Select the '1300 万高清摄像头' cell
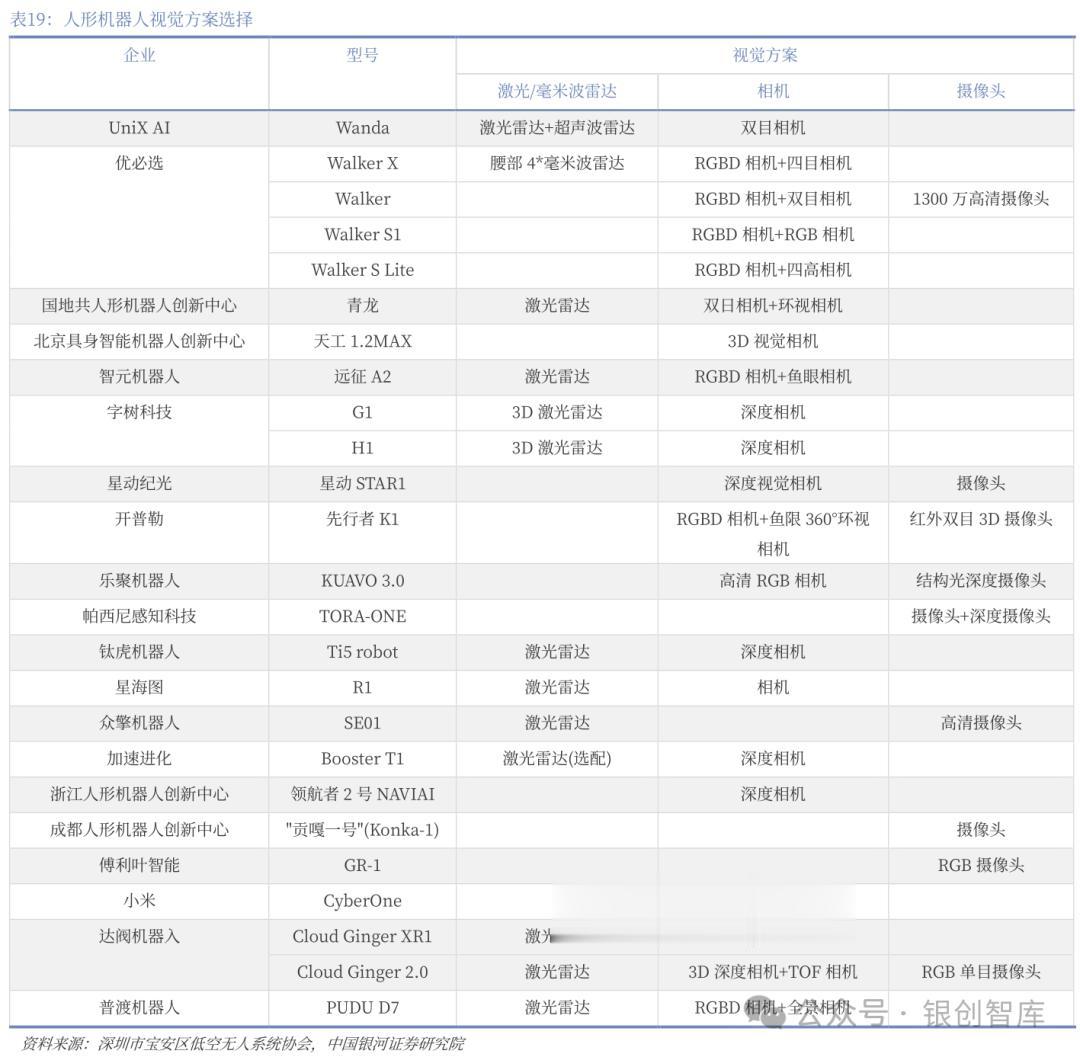The image size is (1080, 1057). tap(981, 199)
